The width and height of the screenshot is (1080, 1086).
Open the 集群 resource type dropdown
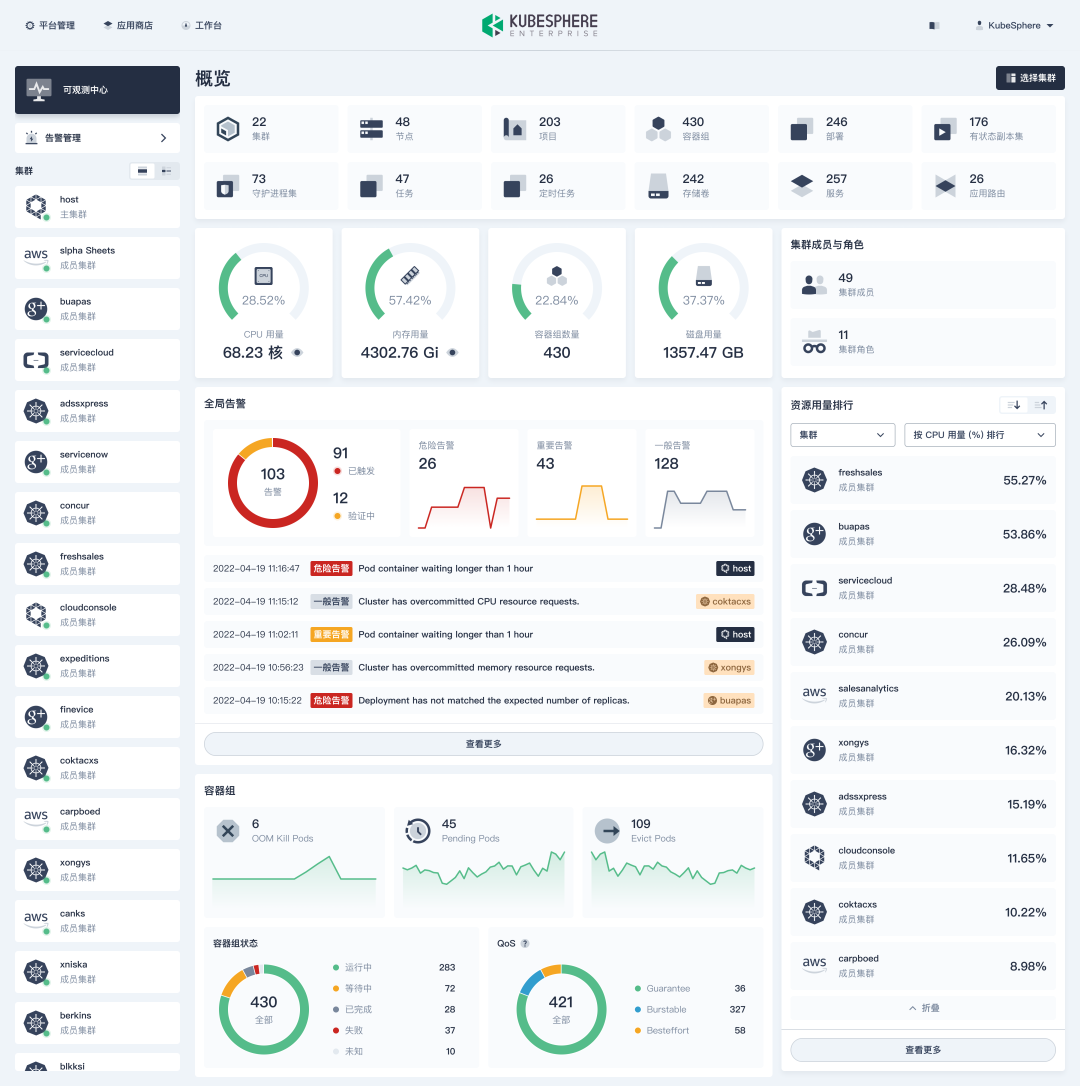[x=842, y=435]
